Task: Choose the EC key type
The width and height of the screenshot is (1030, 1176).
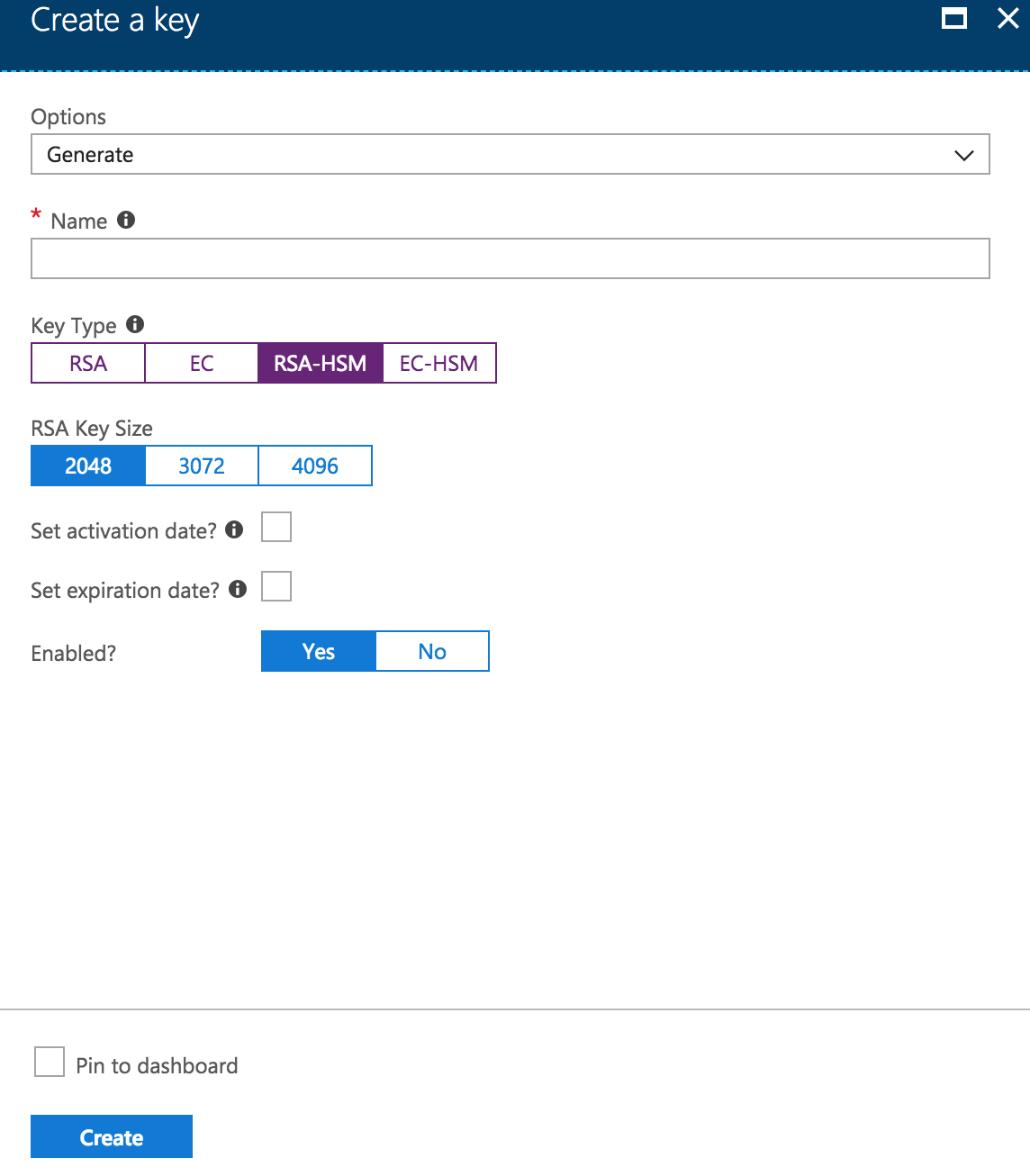Action: tap(202, 363)
